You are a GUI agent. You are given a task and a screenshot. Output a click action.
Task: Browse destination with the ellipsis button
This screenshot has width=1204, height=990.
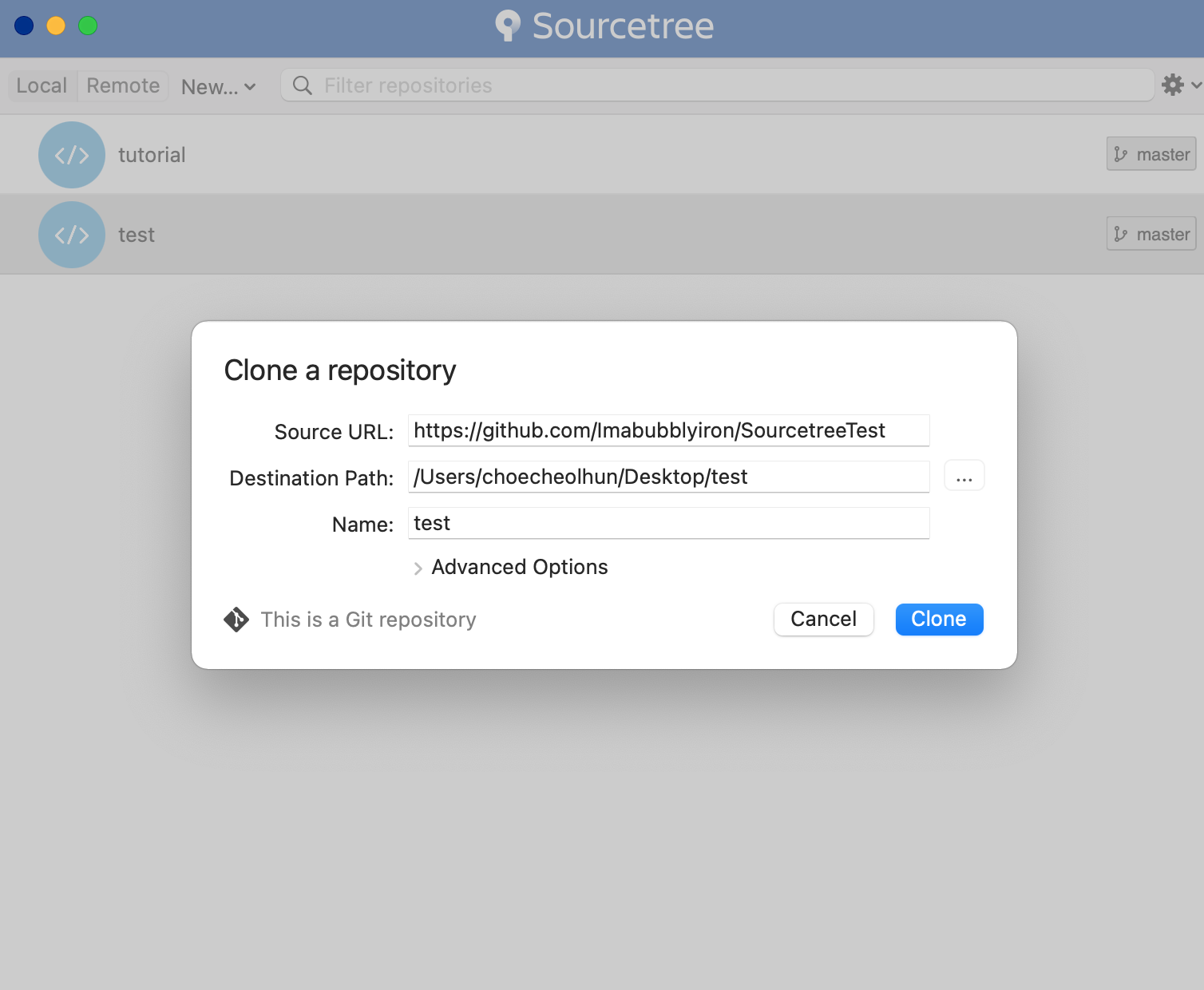(964, 476)
